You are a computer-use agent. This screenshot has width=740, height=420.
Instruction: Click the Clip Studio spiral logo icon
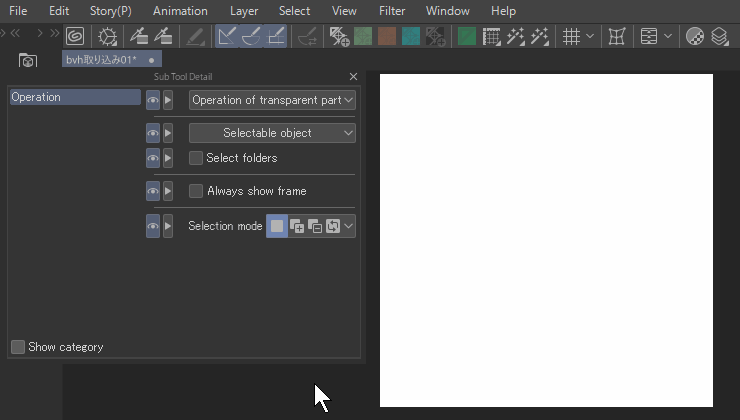75,37
